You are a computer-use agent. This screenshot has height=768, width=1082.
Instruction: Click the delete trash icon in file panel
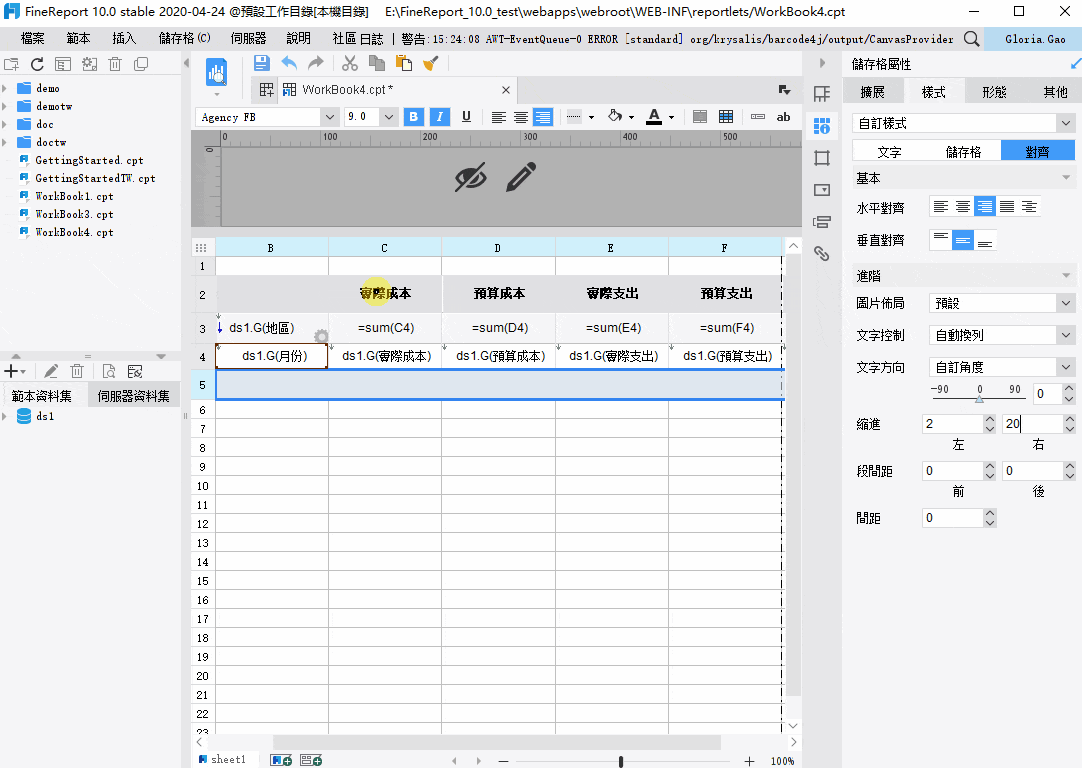115,64
